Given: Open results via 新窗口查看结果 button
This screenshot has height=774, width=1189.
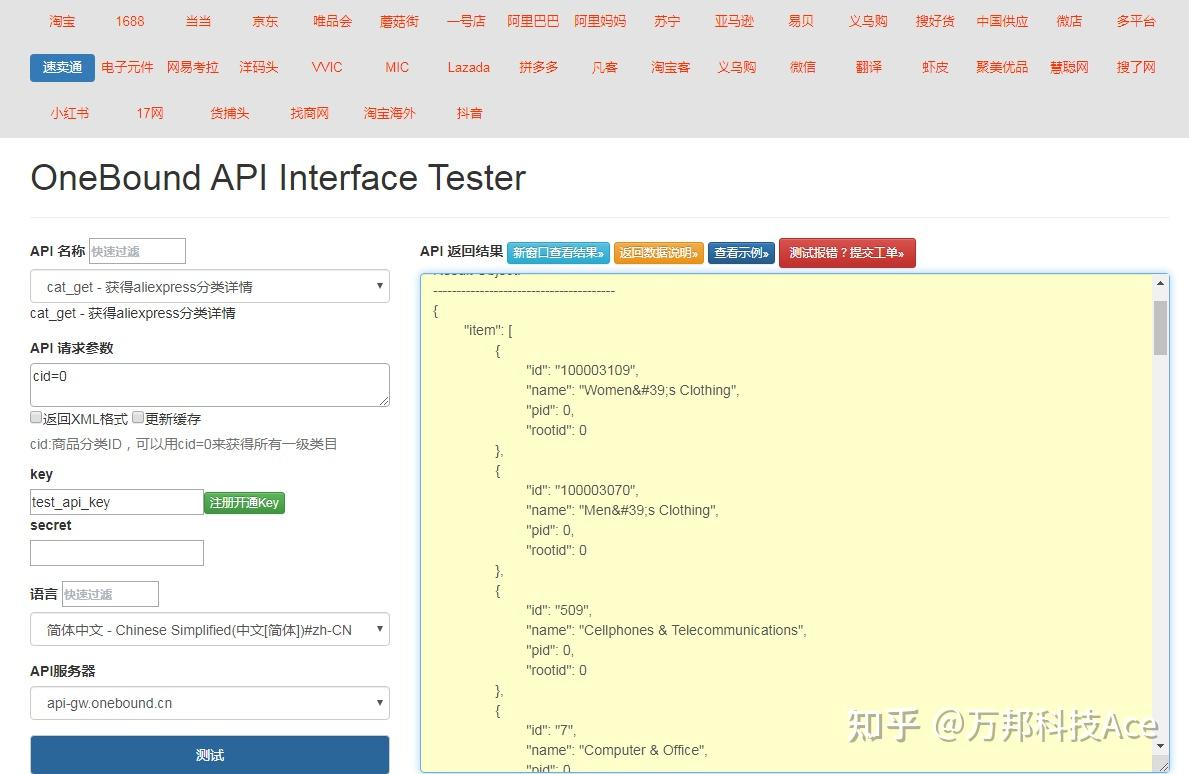Looking at the screenshot, I should [x=558, y=253].
